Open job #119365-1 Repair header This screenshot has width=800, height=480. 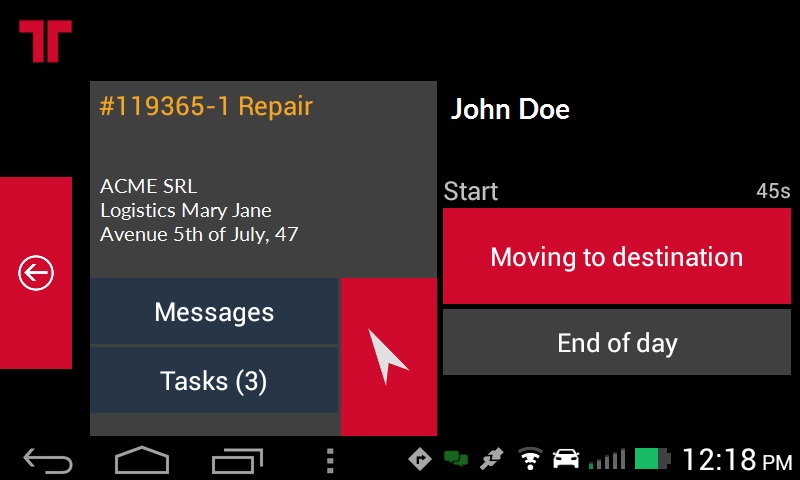(x=206, y=106)
